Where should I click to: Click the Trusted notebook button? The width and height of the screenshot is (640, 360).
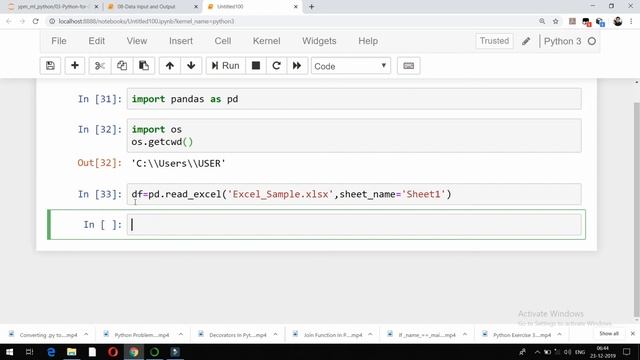tap(494, 41)
